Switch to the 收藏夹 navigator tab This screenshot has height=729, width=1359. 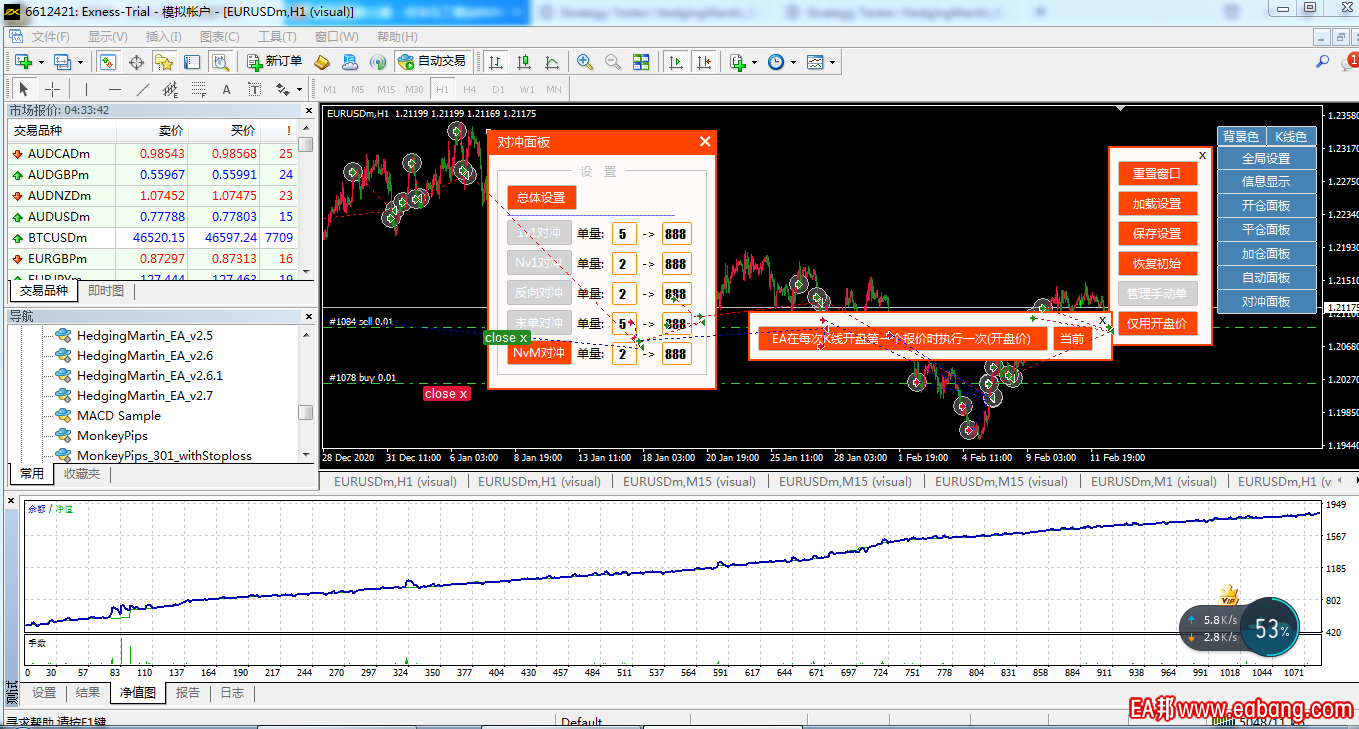coord(81,474)
